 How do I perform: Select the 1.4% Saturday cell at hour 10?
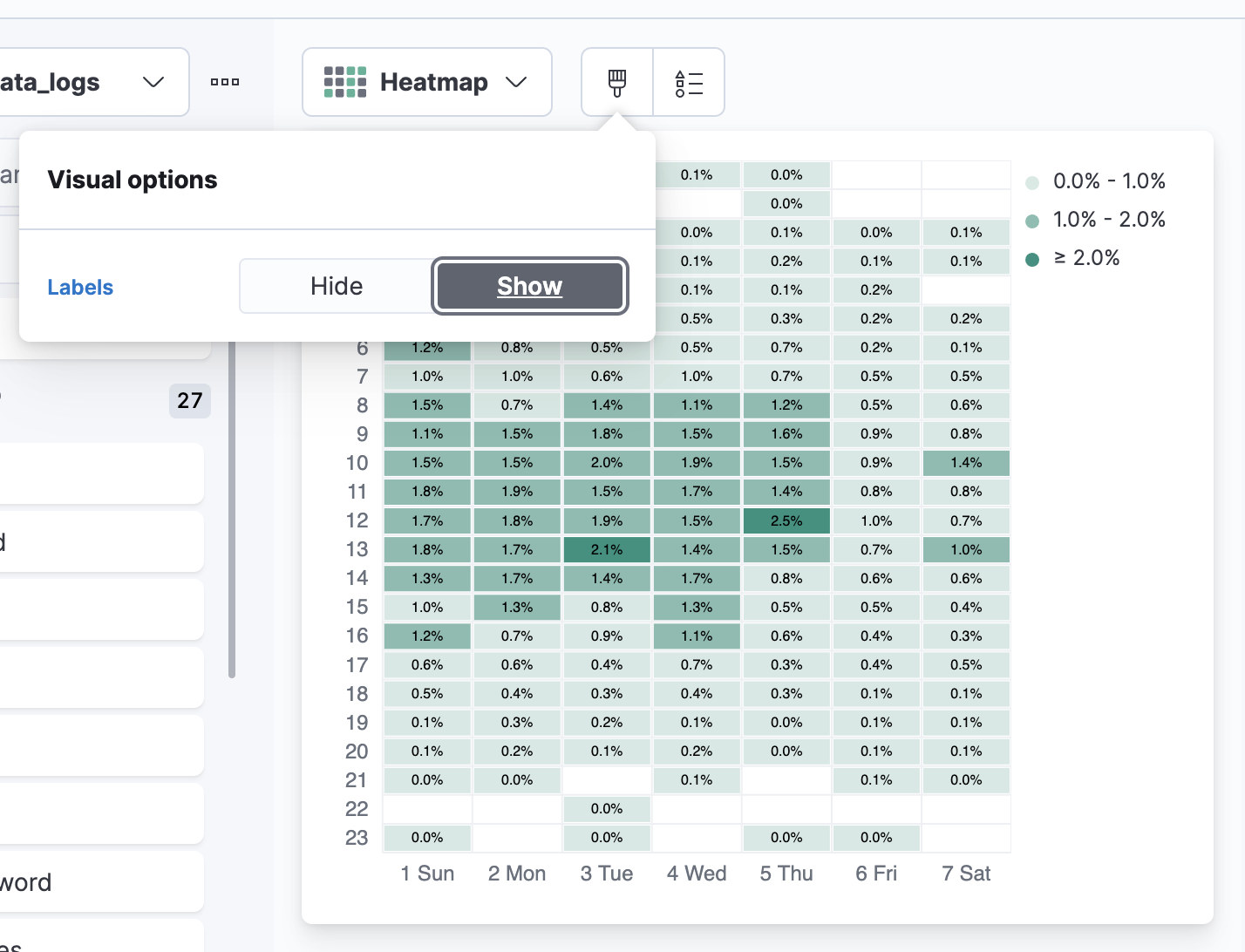coord(966,463)
